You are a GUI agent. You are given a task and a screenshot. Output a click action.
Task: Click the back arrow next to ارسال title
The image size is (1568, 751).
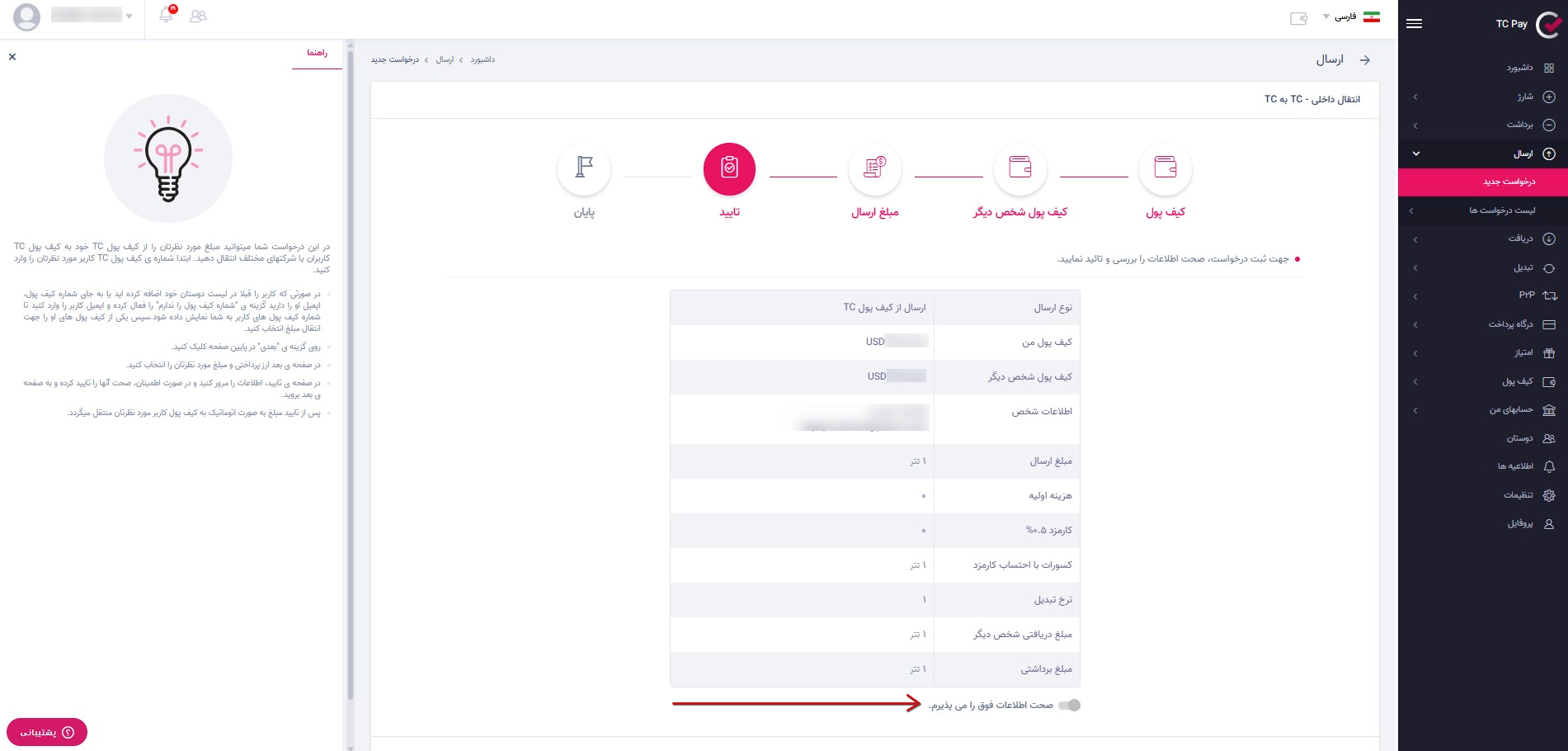[1365, 59]
